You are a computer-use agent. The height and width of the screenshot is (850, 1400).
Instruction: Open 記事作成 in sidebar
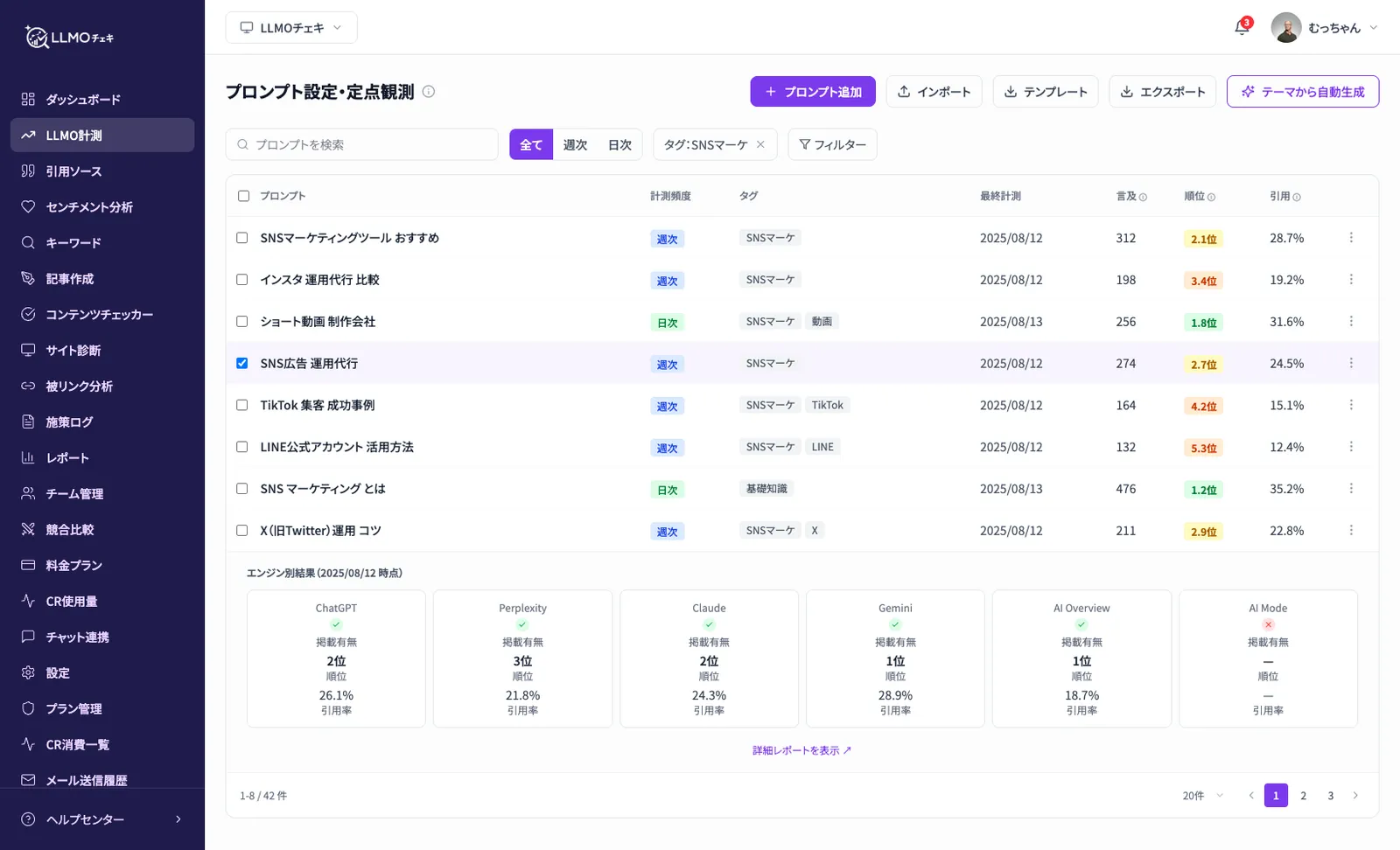tap(102, 279)
